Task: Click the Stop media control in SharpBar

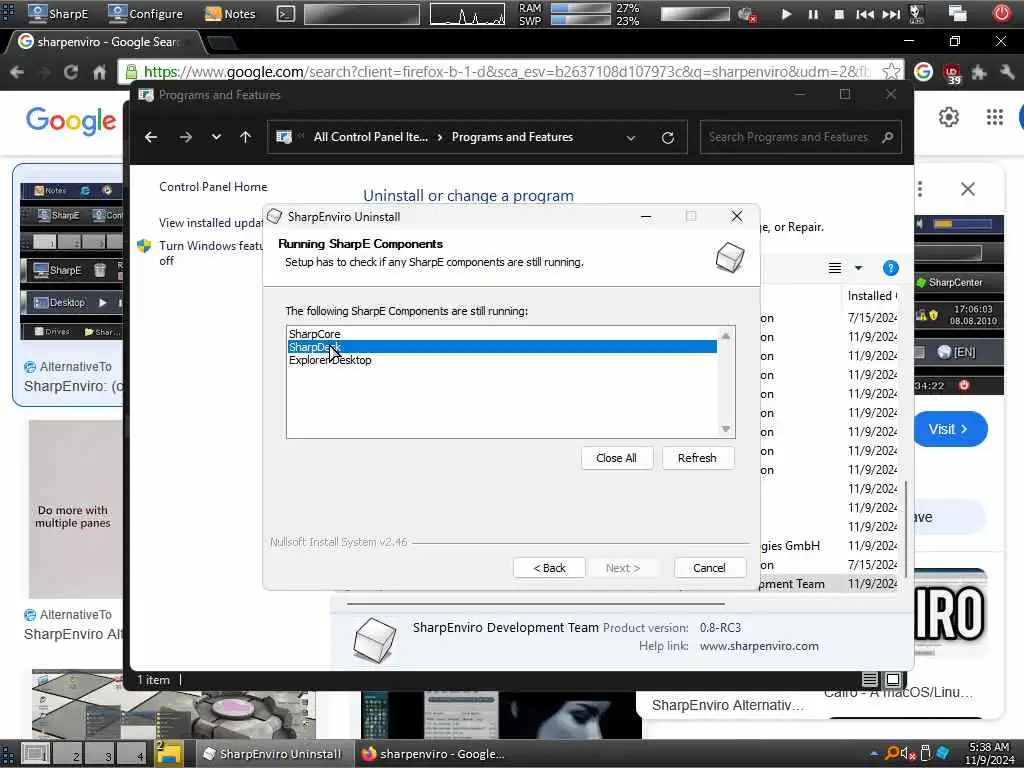Action: click(x=839, y=14)
